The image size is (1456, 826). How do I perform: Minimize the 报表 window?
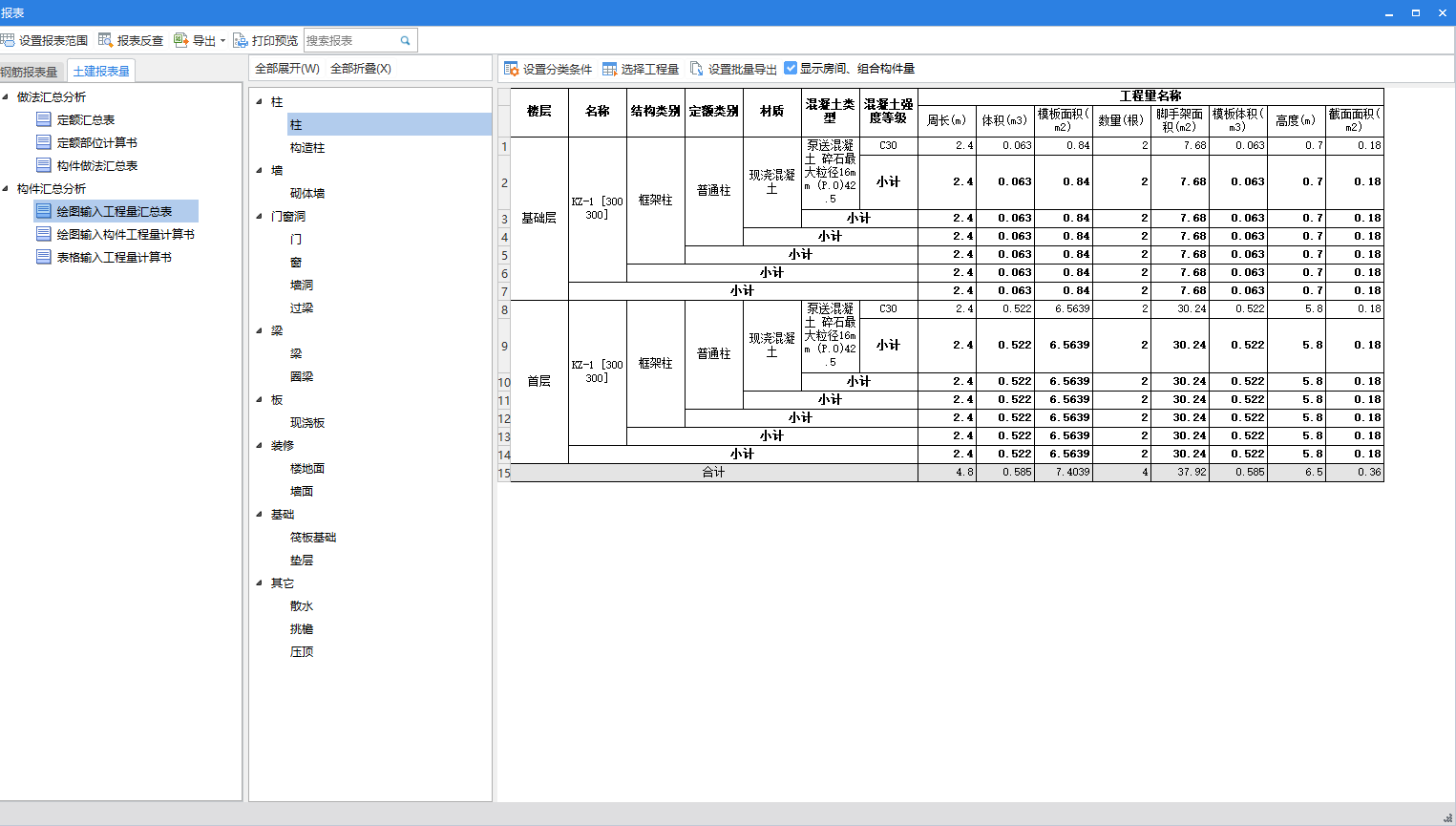[1389, 12]
